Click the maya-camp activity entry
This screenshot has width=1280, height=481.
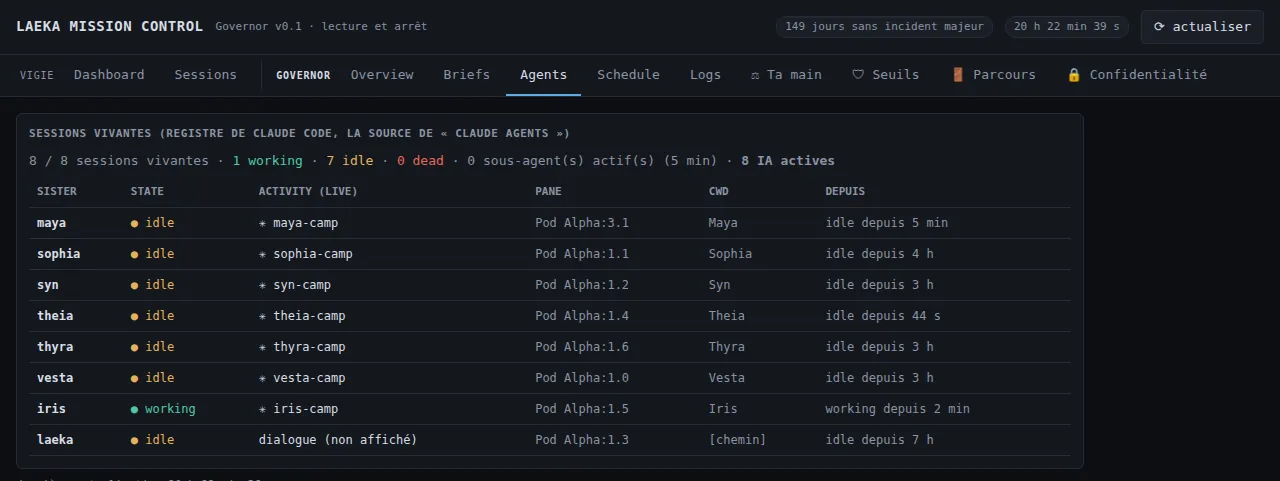[298, 223]
